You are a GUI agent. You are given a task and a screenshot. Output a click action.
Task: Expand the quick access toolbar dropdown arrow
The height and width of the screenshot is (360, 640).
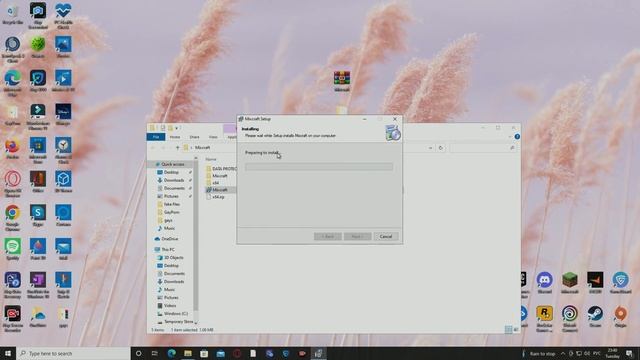pyautogui.click(x=176, y=128)
